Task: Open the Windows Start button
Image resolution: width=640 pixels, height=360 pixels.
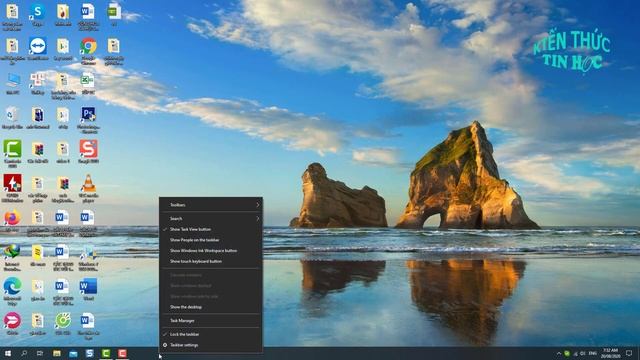Action: 8,353
